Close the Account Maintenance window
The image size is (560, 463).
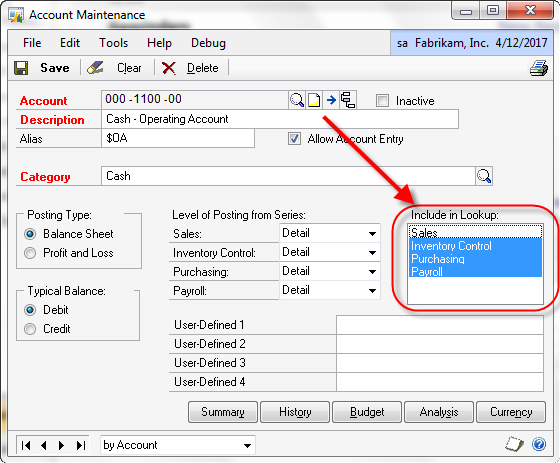click(530, 11)
